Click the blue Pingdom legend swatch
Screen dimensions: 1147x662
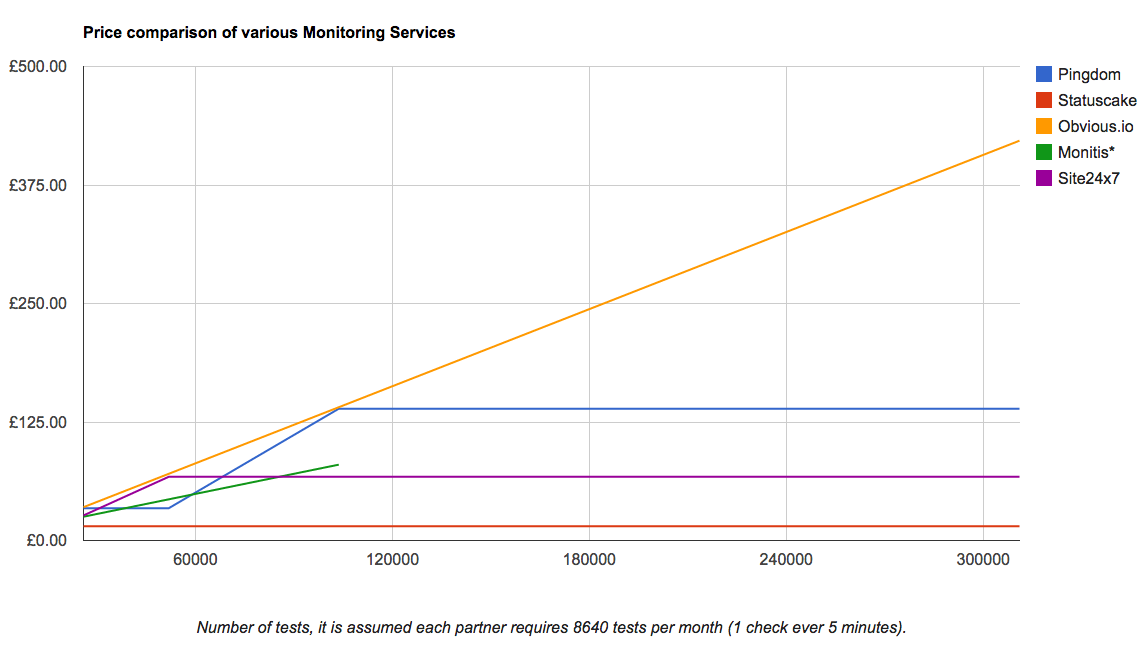(x=1044, y=74)
